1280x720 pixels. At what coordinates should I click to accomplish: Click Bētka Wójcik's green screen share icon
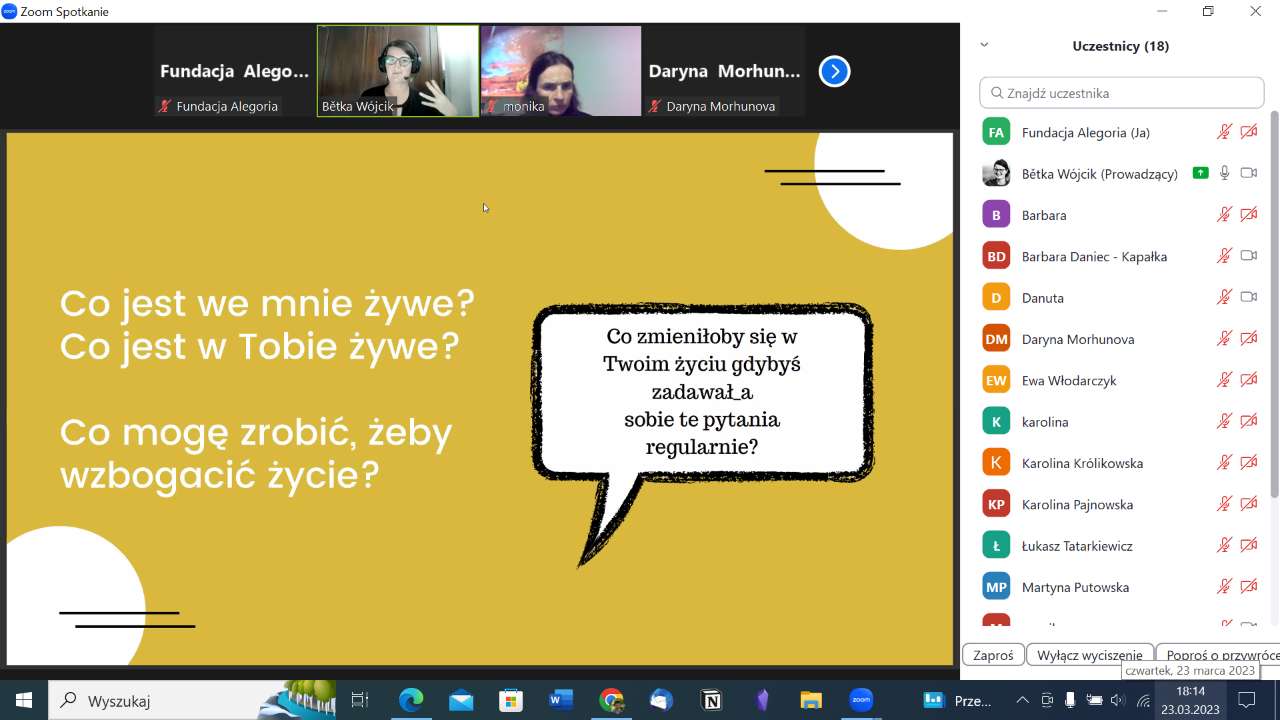[x=1200, y=173]
